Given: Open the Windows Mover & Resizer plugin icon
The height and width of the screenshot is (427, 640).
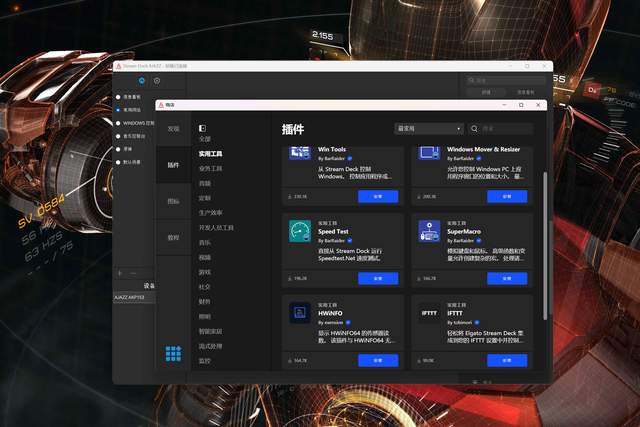Looking at the screenshot, I should pyautogui.click(x=429, y=153).
